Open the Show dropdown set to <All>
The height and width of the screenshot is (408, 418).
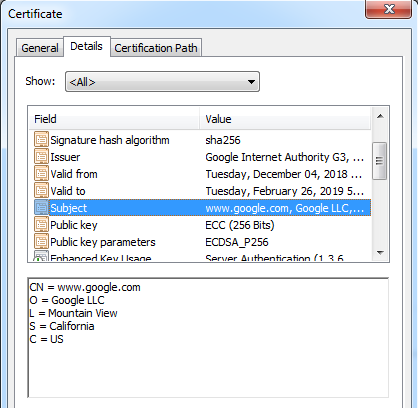click(x=162, y=82)
